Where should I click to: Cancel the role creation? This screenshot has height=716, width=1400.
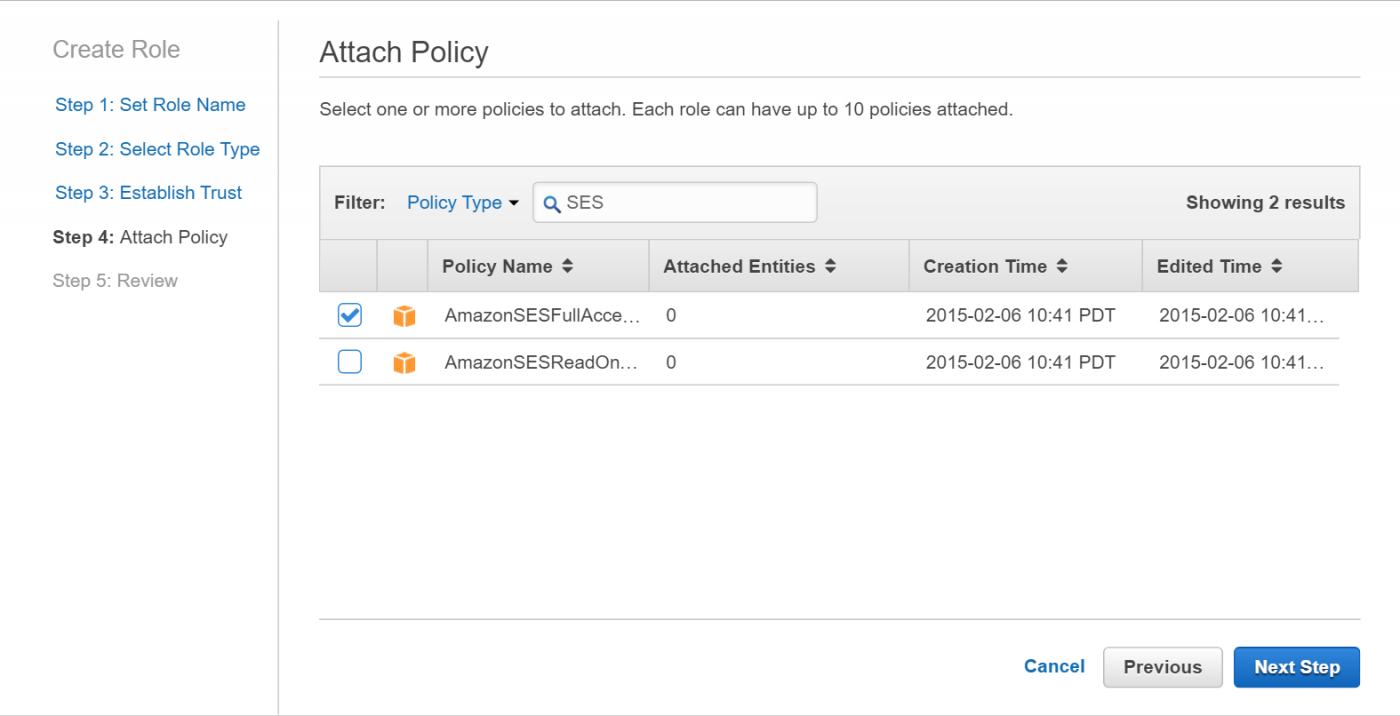tap(1054, 666)
